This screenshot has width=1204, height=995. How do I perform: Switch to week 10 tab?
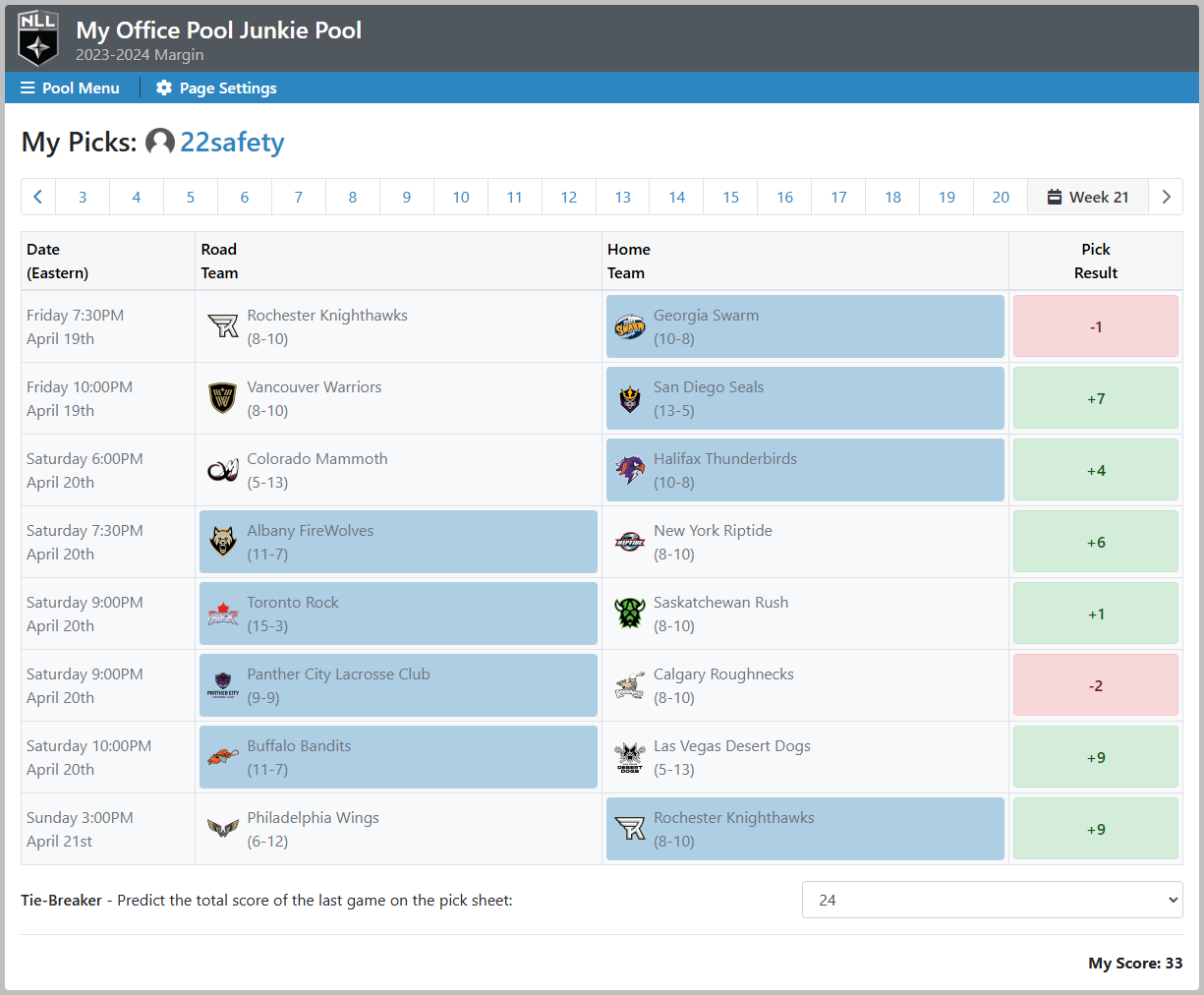click(x=461, y=197)
